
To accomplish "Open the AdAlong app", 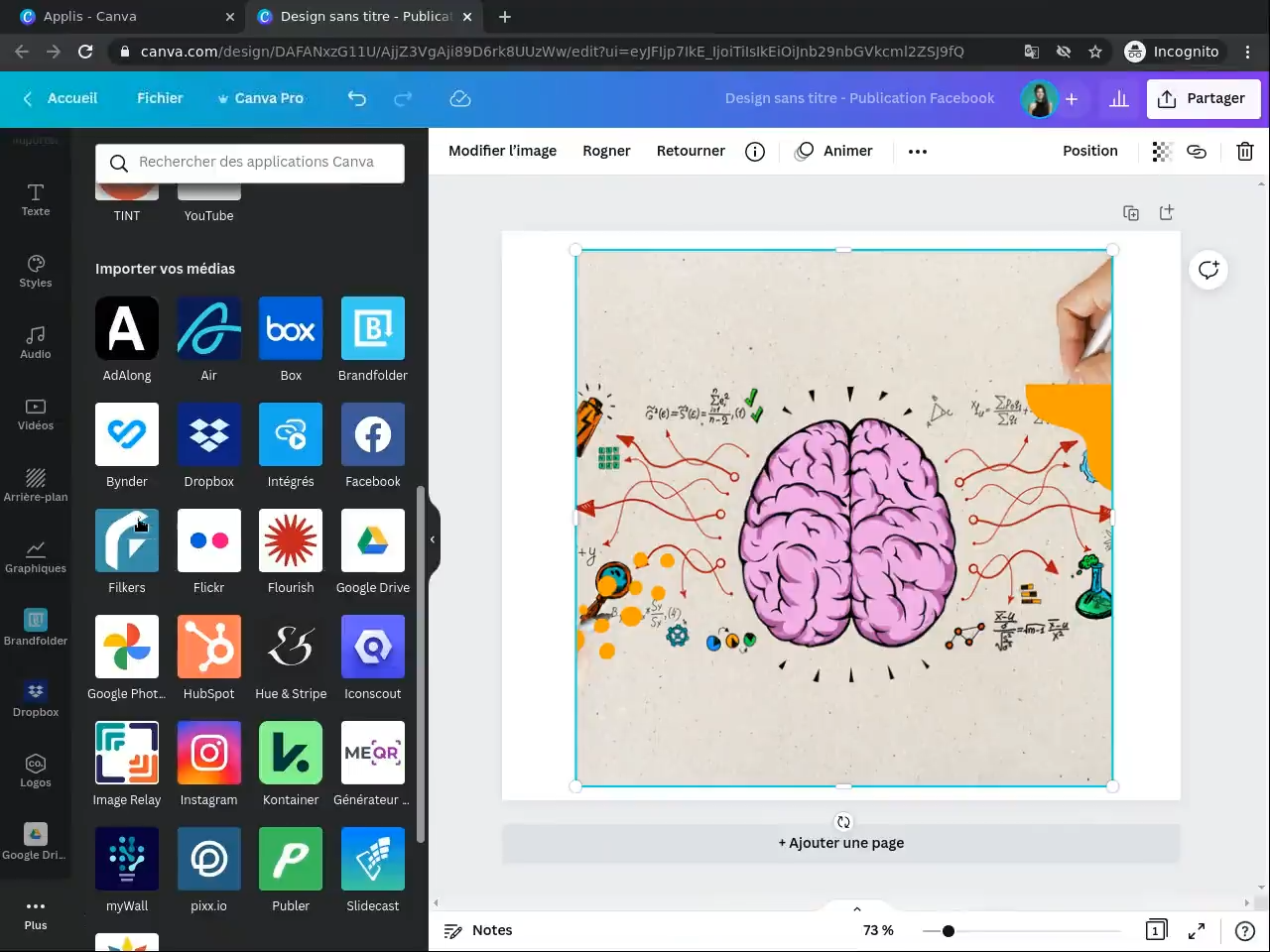I will coord(127,328).
